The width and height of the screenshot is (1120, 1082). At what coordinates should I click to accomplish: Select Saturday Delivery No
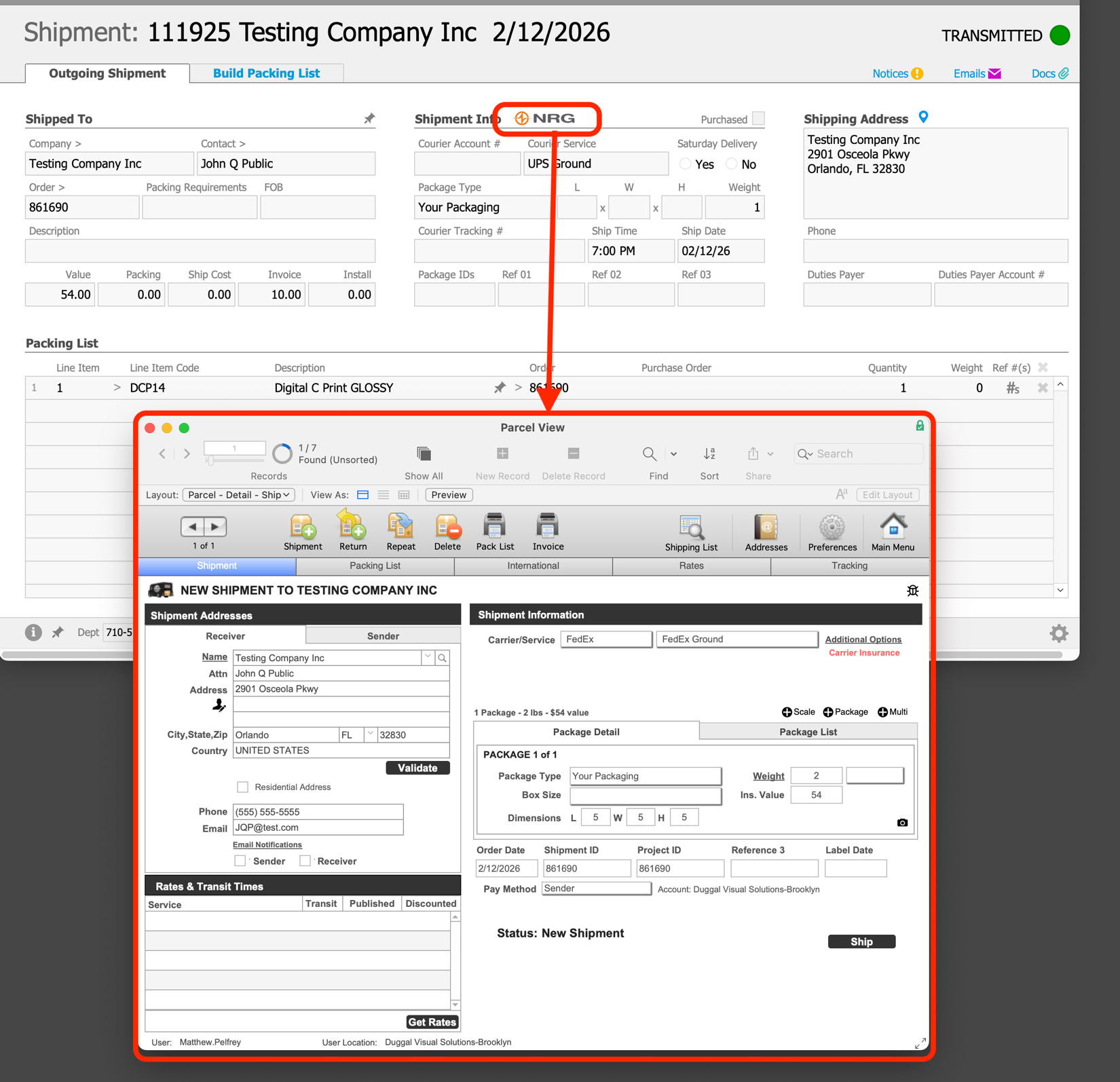(731, 164)
